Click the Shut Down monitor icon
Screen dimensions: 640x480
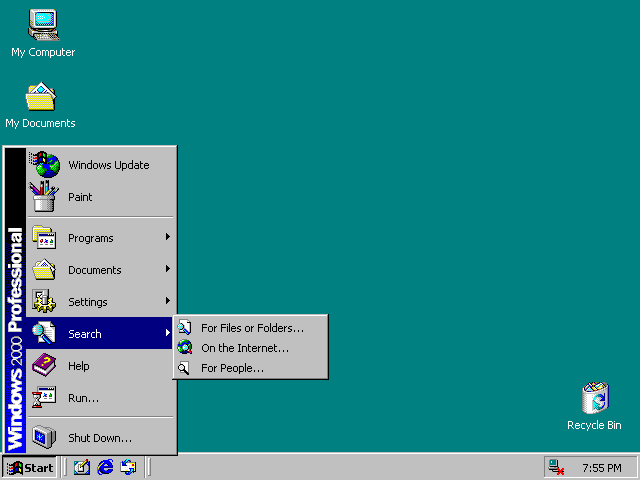click(44, 437)
